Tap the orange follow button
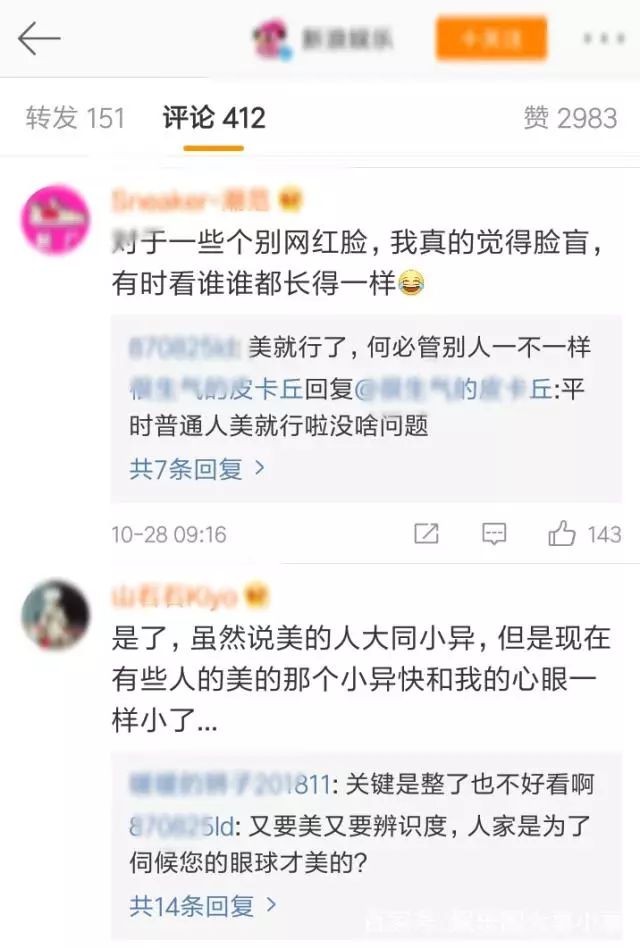This screenshot has width=640, height=949. point(491,39)
